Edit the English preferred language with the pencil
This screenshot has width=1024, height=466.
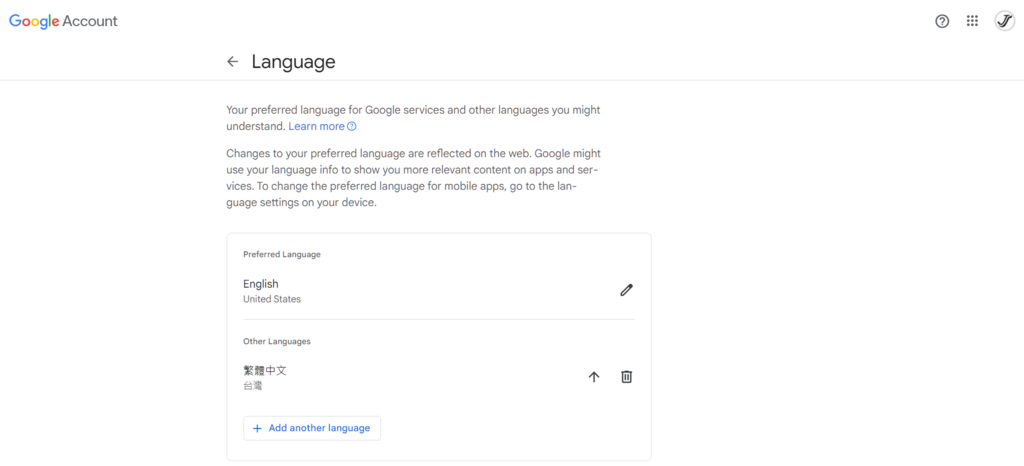coord(627,290)
